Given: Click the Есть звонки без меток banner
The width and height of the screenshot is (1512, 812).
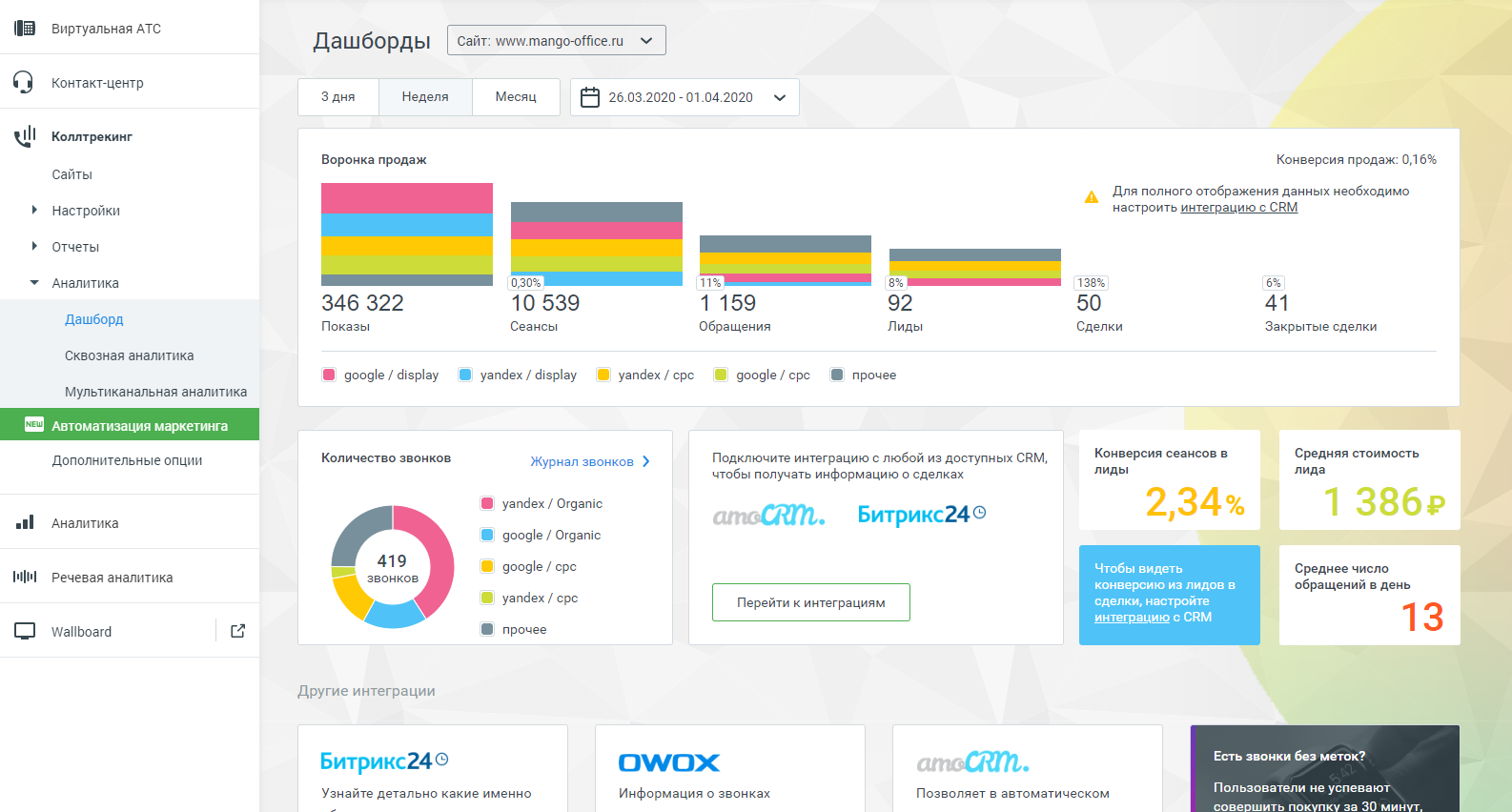Looking at the screenshot, I should 1325,768.
